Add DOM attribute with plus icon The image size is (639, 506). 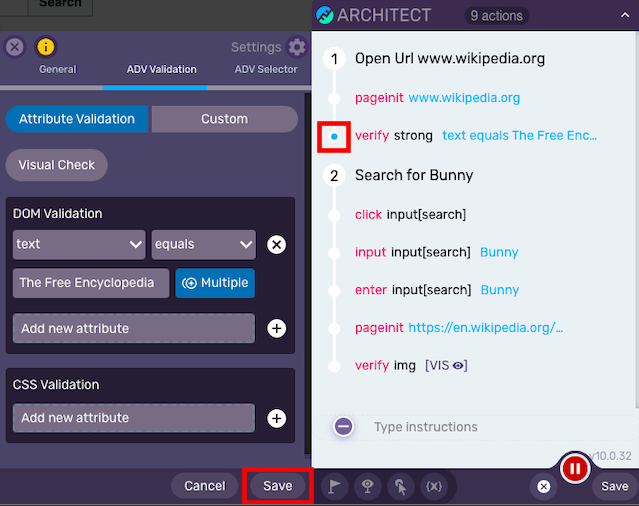(x=276, y=328)
